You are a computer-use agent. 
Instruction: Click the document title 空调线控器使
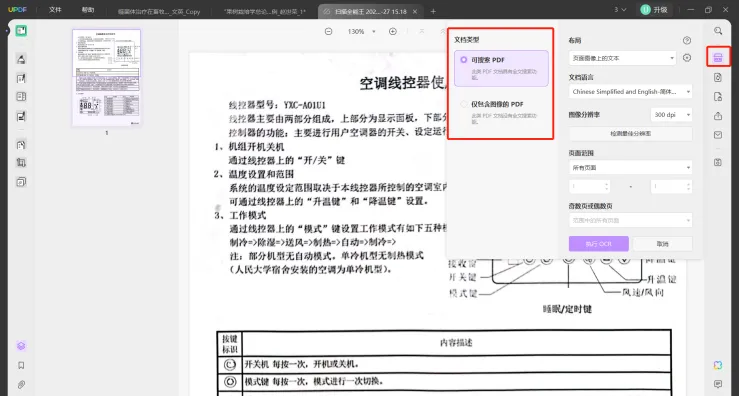403,83
